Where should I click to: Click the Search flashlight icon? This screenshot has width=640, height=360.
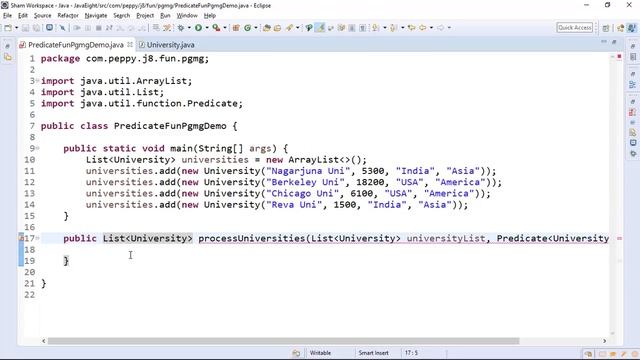click(x=289, y=28)
